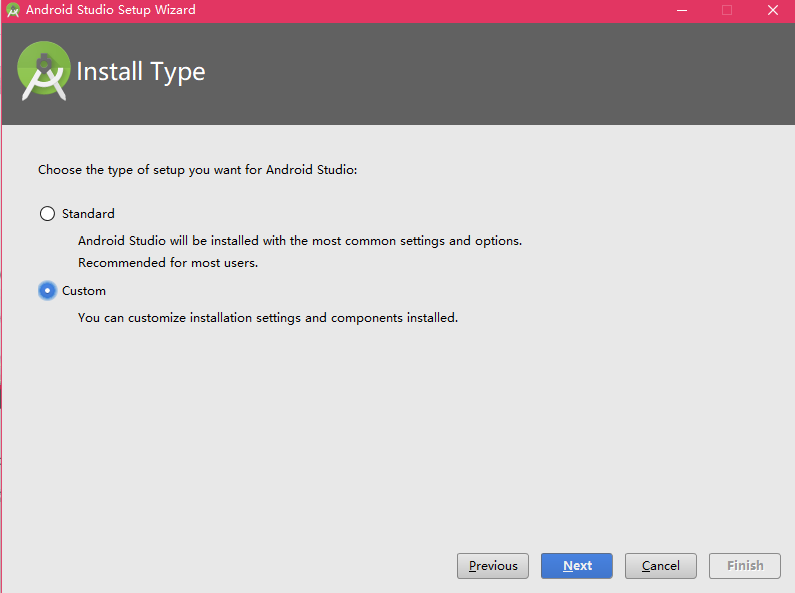Continue with the Next button
Screen dimensions: 795x593
576,566
